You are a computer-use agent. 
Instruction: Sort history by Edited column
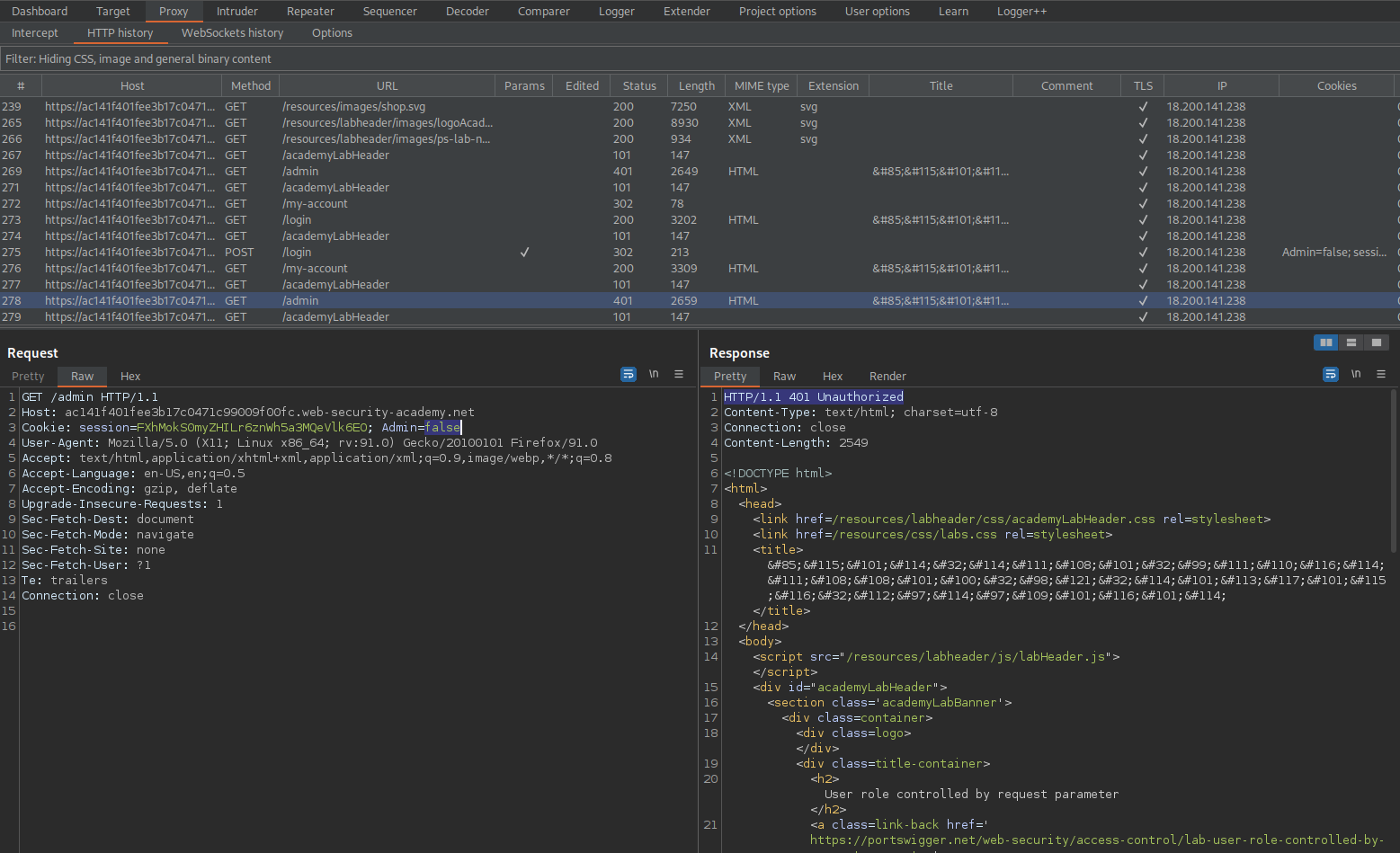click(582, 85)
